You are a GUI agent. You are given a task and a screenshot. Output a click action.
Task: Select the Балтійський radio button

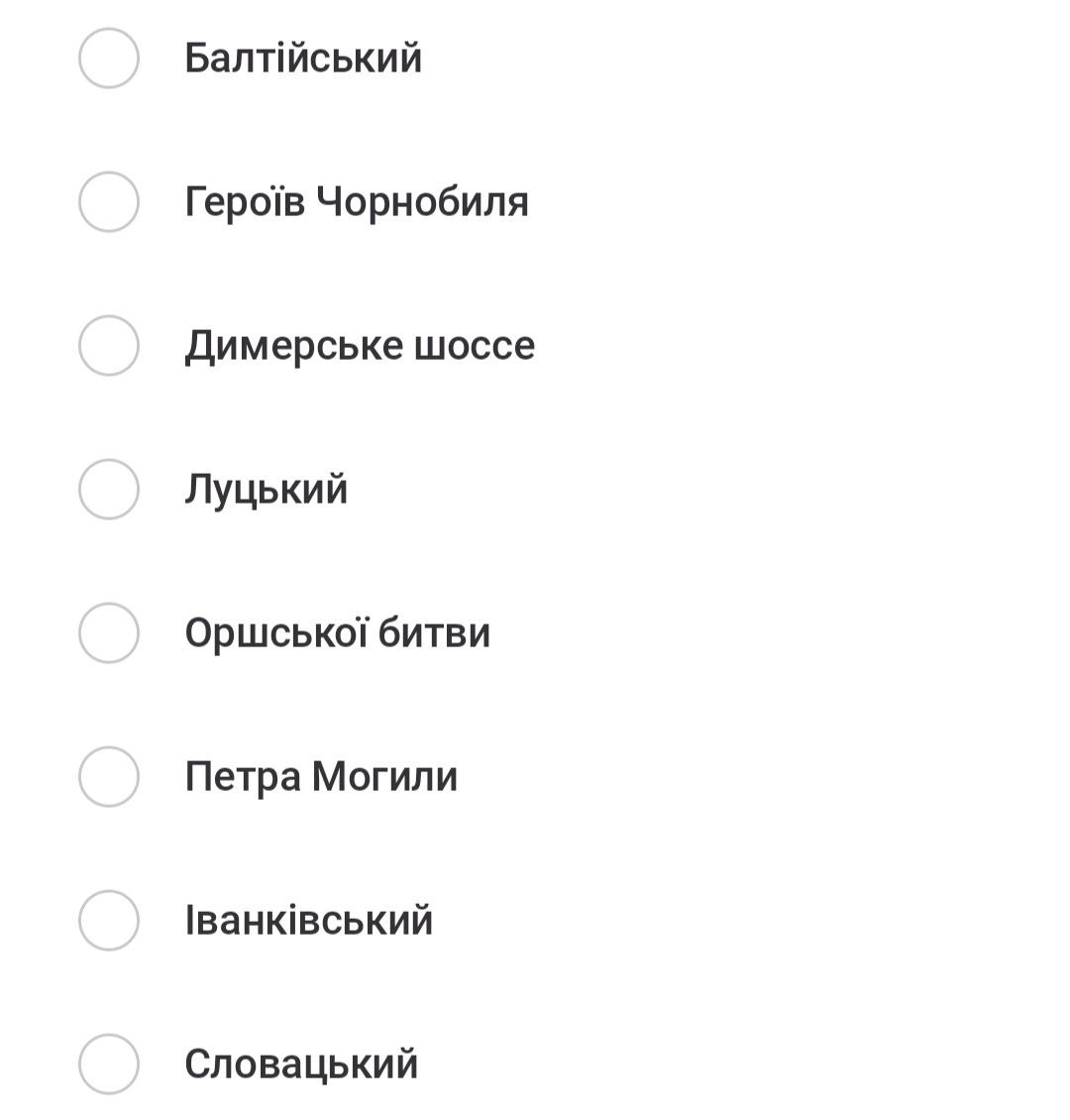click(108, 58)
